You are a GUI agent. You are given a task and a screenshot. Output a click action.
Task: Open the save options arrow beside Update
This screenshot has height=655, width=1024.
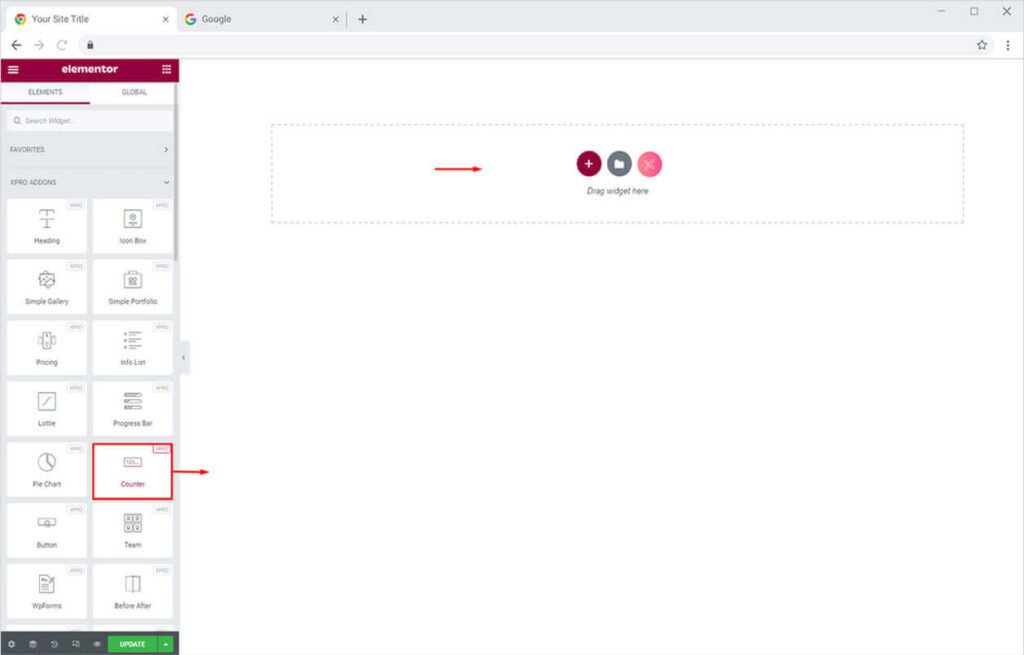coord(166,644)
